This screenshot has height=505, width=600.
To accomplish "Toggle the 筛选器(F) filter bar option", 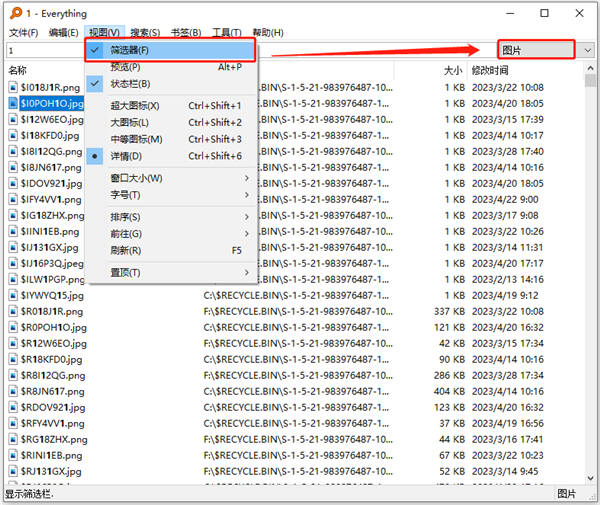I will [x=170, y=50].
